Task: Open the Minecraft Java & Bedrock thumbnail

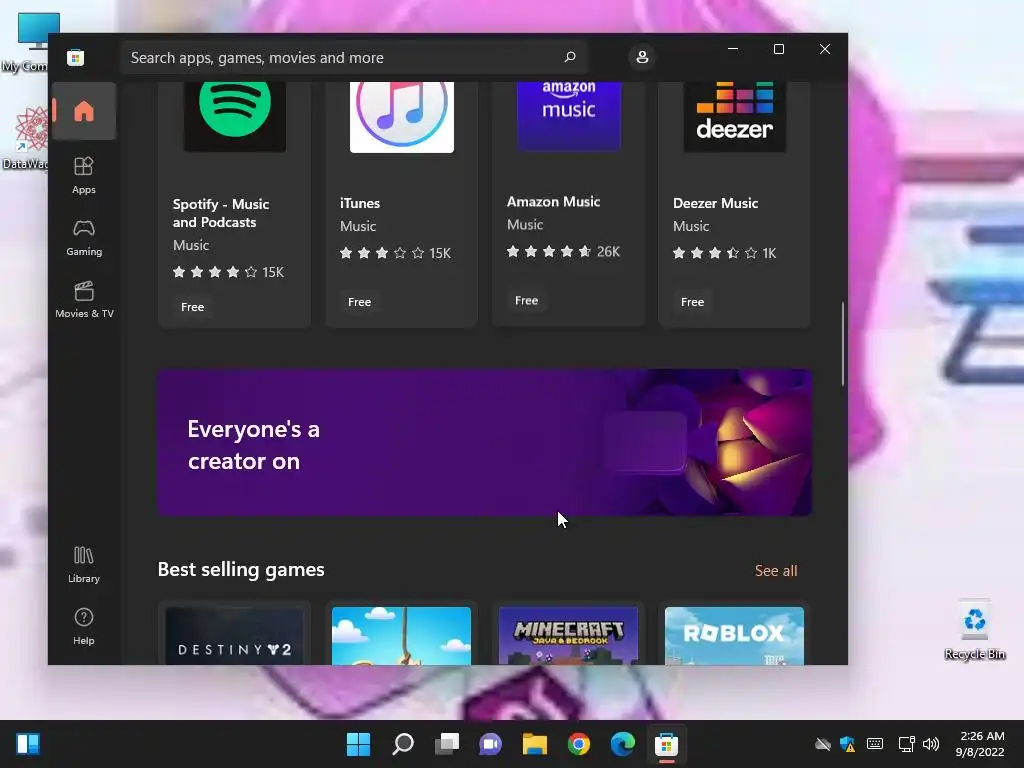Action: [x=568, y=636]
